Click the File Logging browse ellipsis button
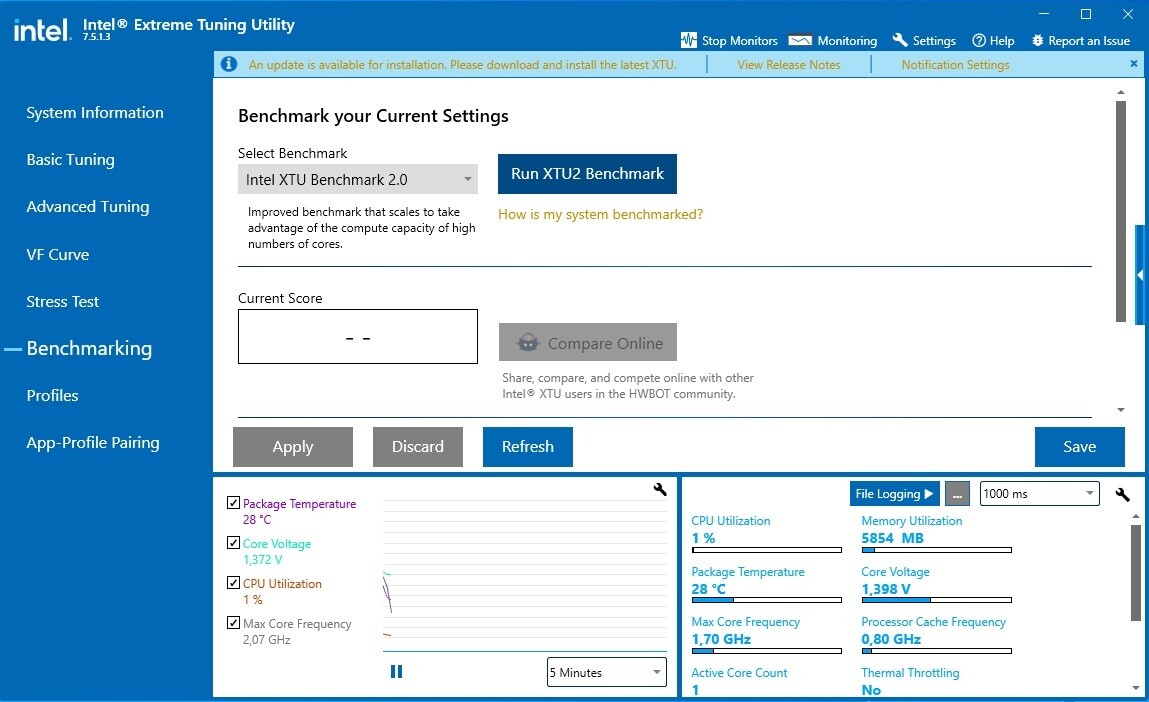 click(957, 494)
